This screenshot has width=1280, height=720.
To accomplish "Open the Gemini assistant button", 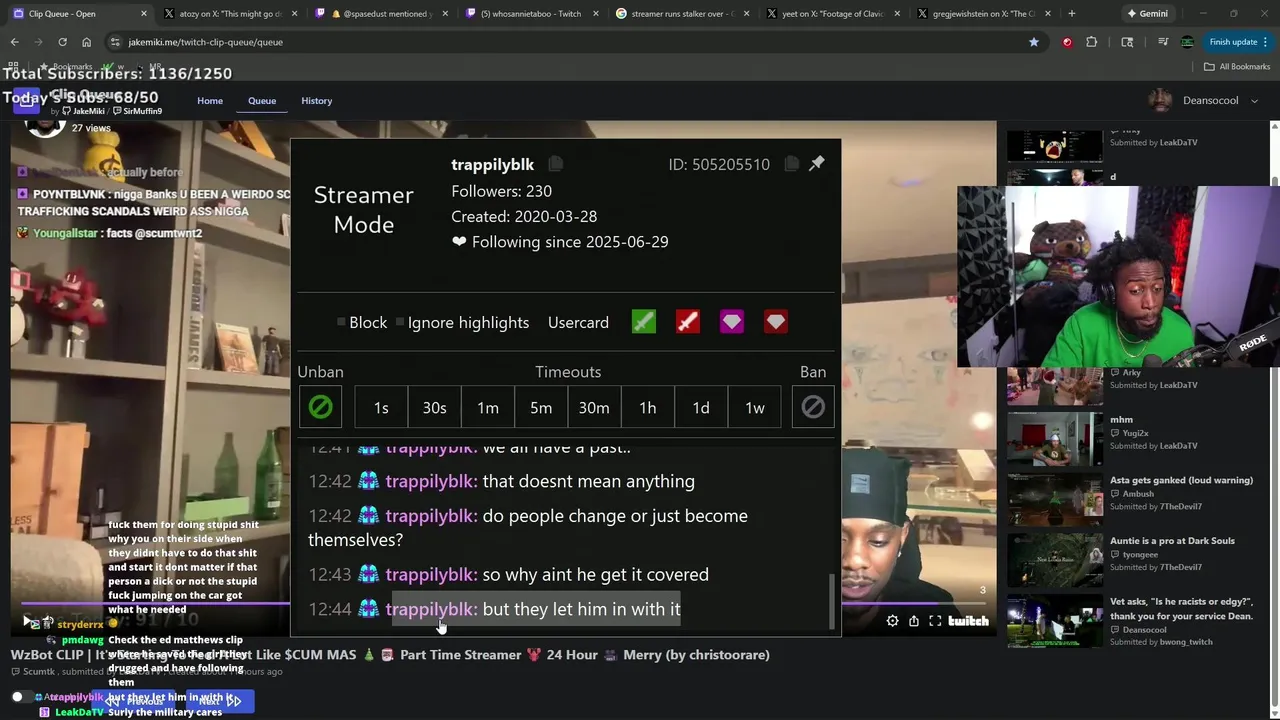I will [x=1146, y=14].
